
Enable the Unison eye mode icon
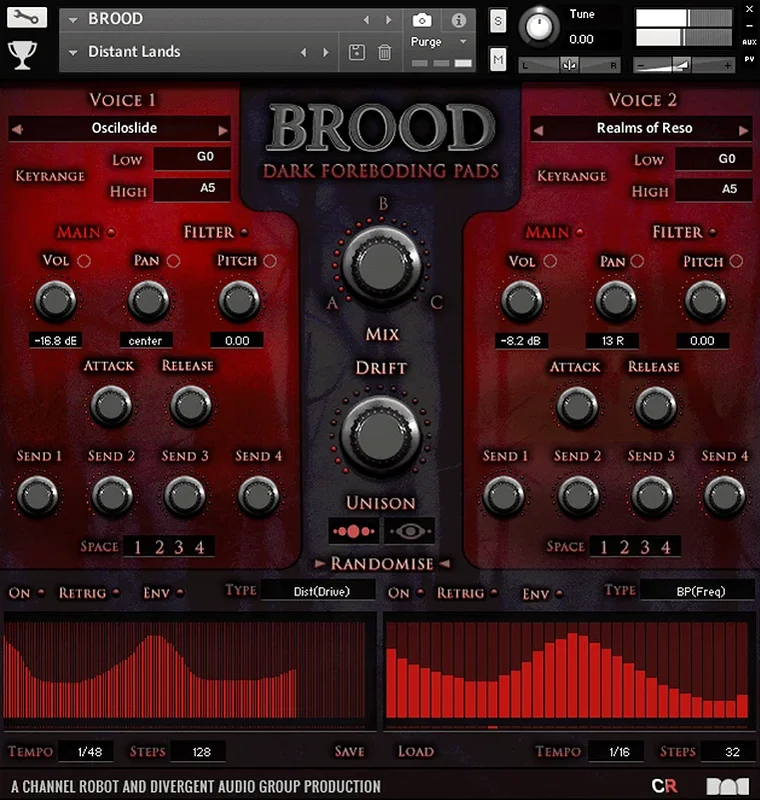tap(410, 532)
